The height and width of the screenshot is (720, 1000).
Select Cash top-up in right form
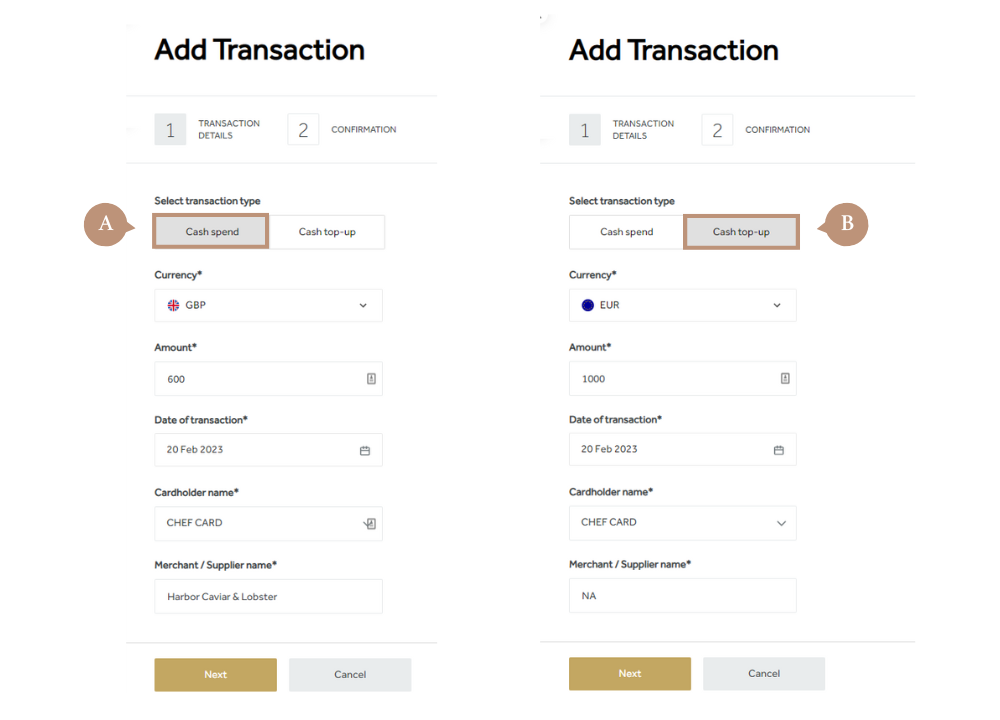tap(741, 232)
